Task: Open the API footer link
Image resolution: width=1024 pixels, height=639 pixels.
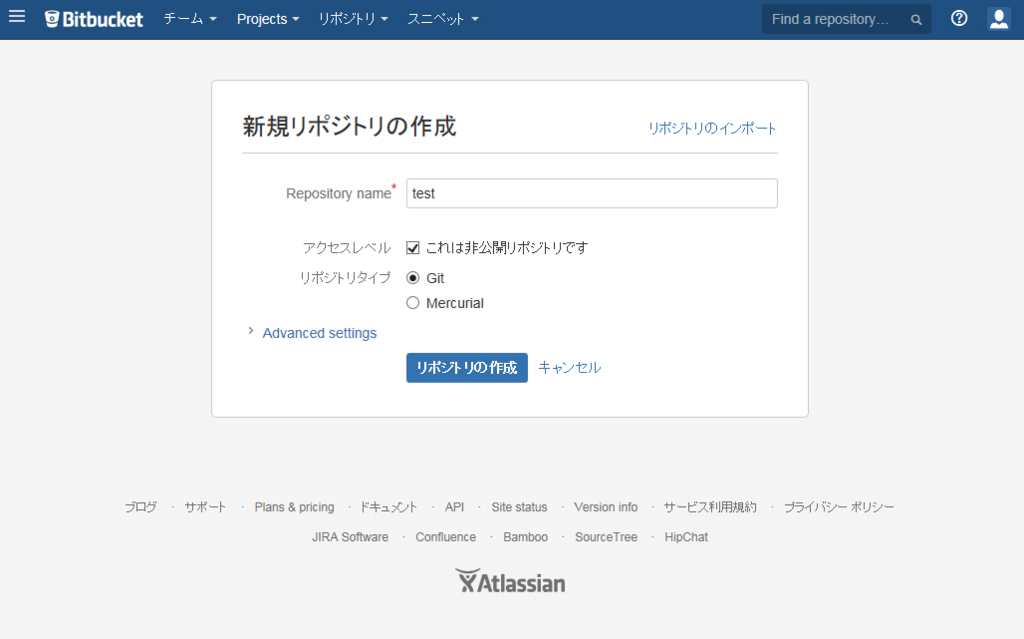Action: [455, 507]
